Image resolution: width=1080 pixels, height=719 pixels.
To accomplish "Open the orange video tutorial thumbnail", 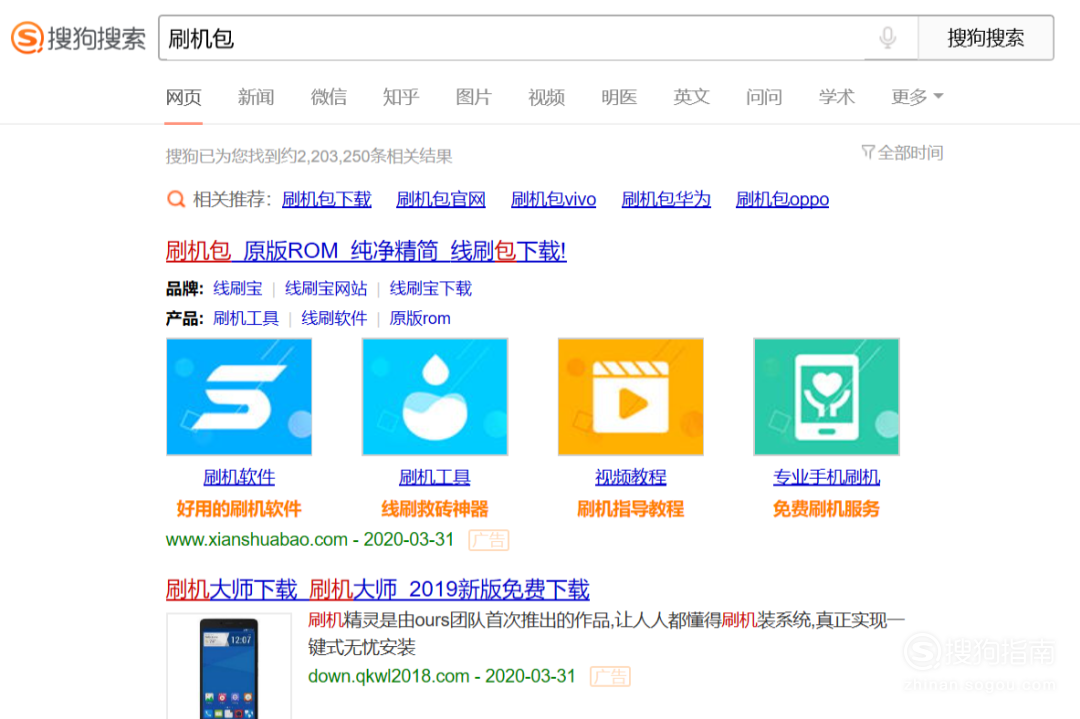I will [x=630, y=397].
